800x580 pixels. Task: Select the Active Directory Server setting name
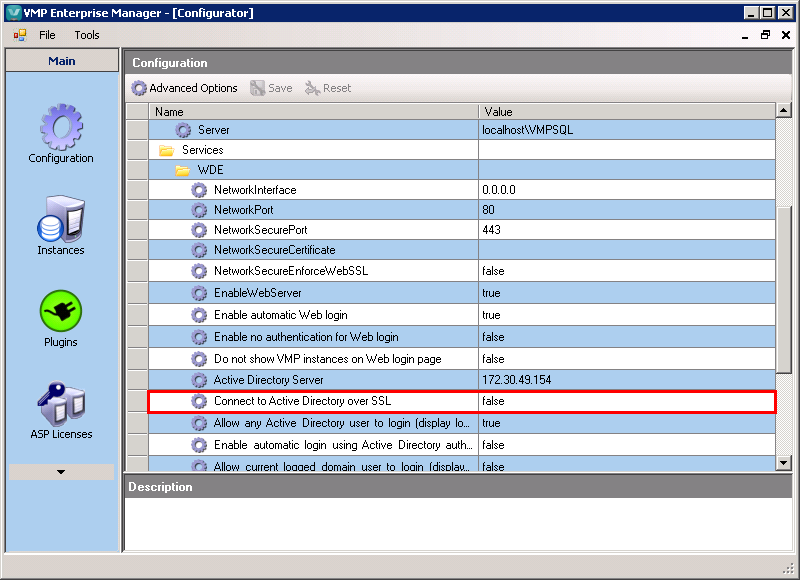[x=268, y=380]
